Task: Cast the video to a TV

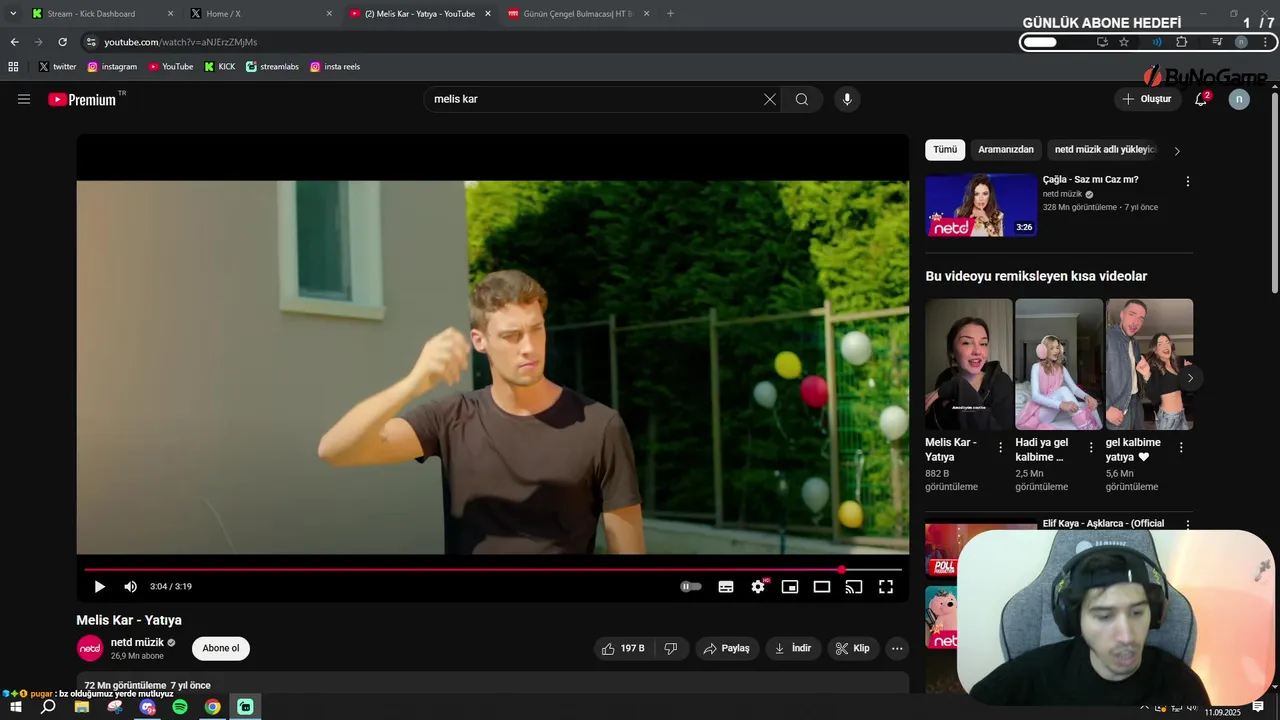Action: click(x=854, y=587)
